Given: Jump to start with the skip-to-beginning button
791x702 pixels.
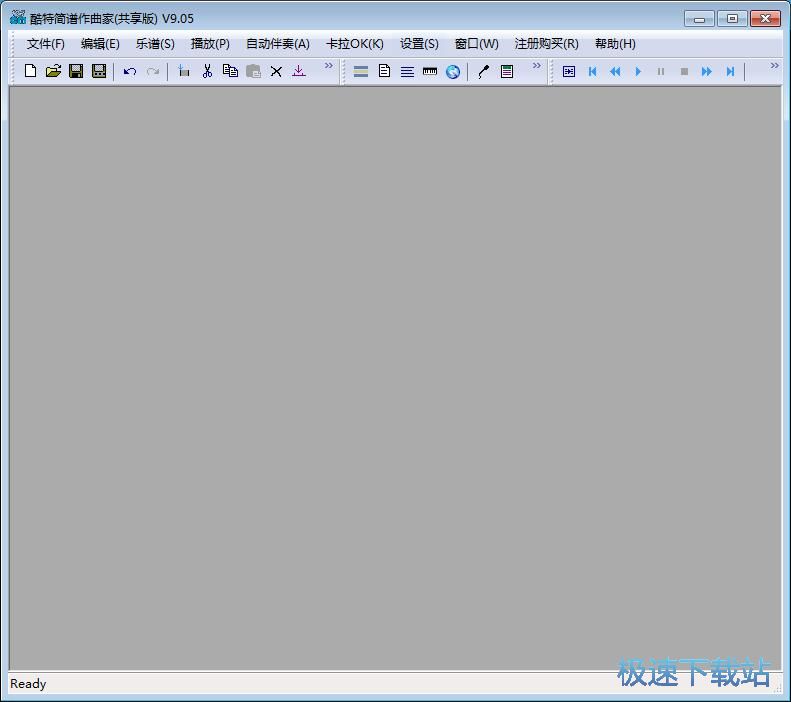Looking at the screenshot, I should (x=592, y=71).
